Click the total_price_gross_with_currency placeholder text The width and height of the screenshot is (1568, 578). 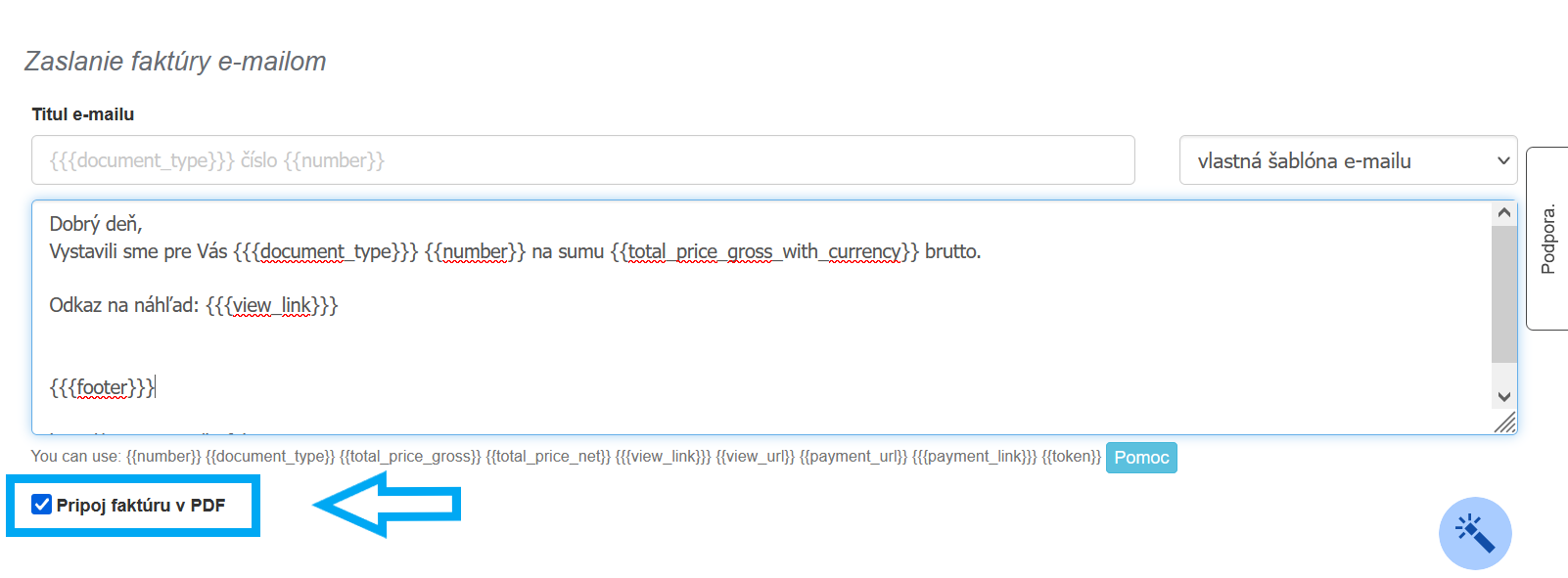pyautogui.click(x=764, y=251)
